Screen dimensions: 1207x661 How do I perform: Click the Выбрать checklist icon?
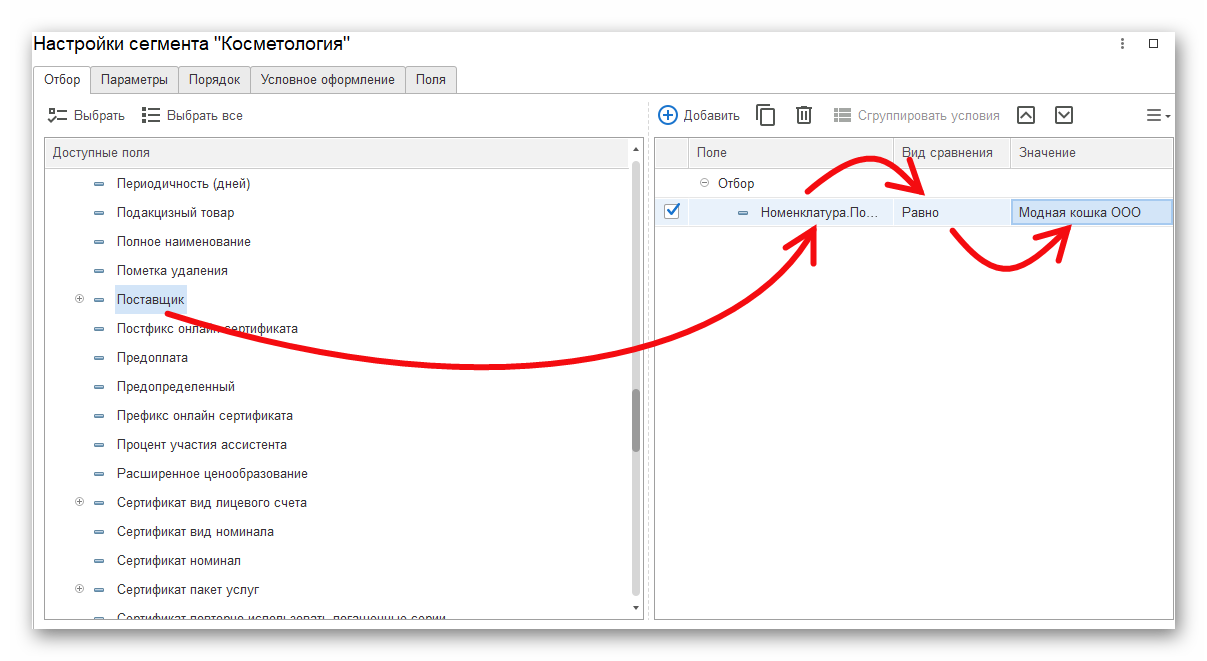pyautogui.click(x=58, y=115)
